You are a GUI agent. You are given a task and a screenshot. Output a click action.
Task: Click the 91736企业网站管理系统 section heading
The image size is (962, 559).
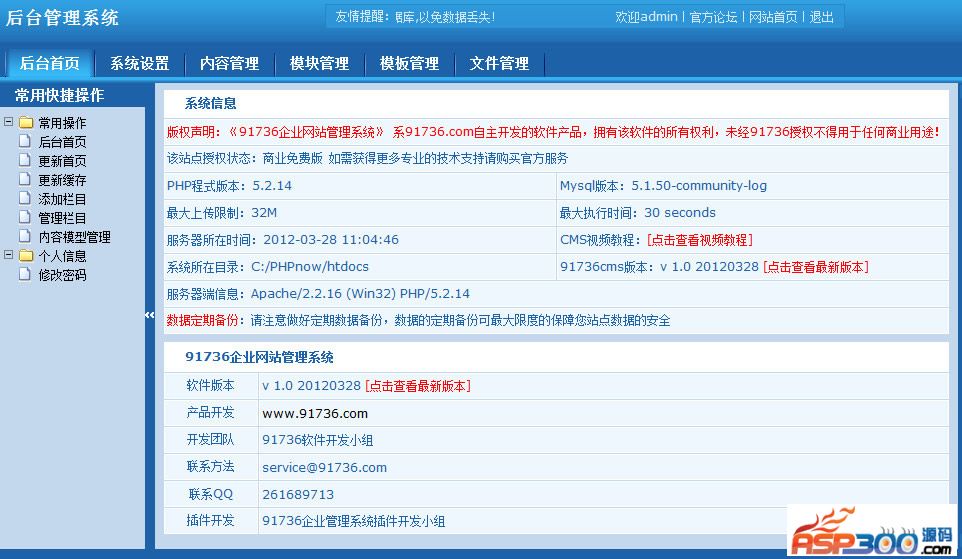[259, 357]
